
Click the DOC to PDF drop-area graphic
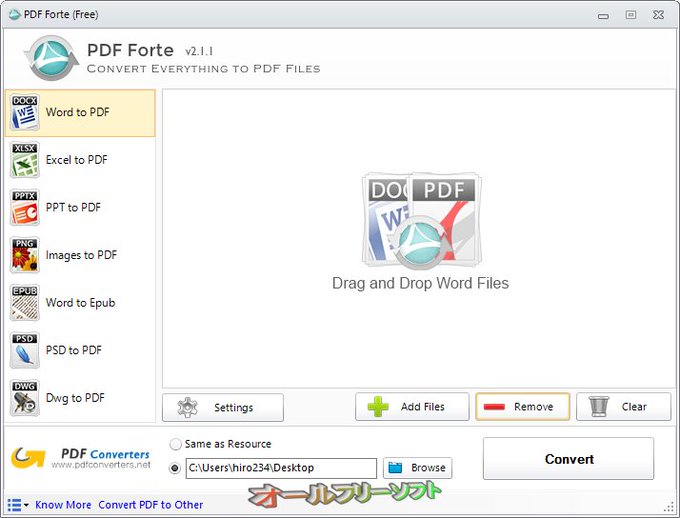point(422,221)
